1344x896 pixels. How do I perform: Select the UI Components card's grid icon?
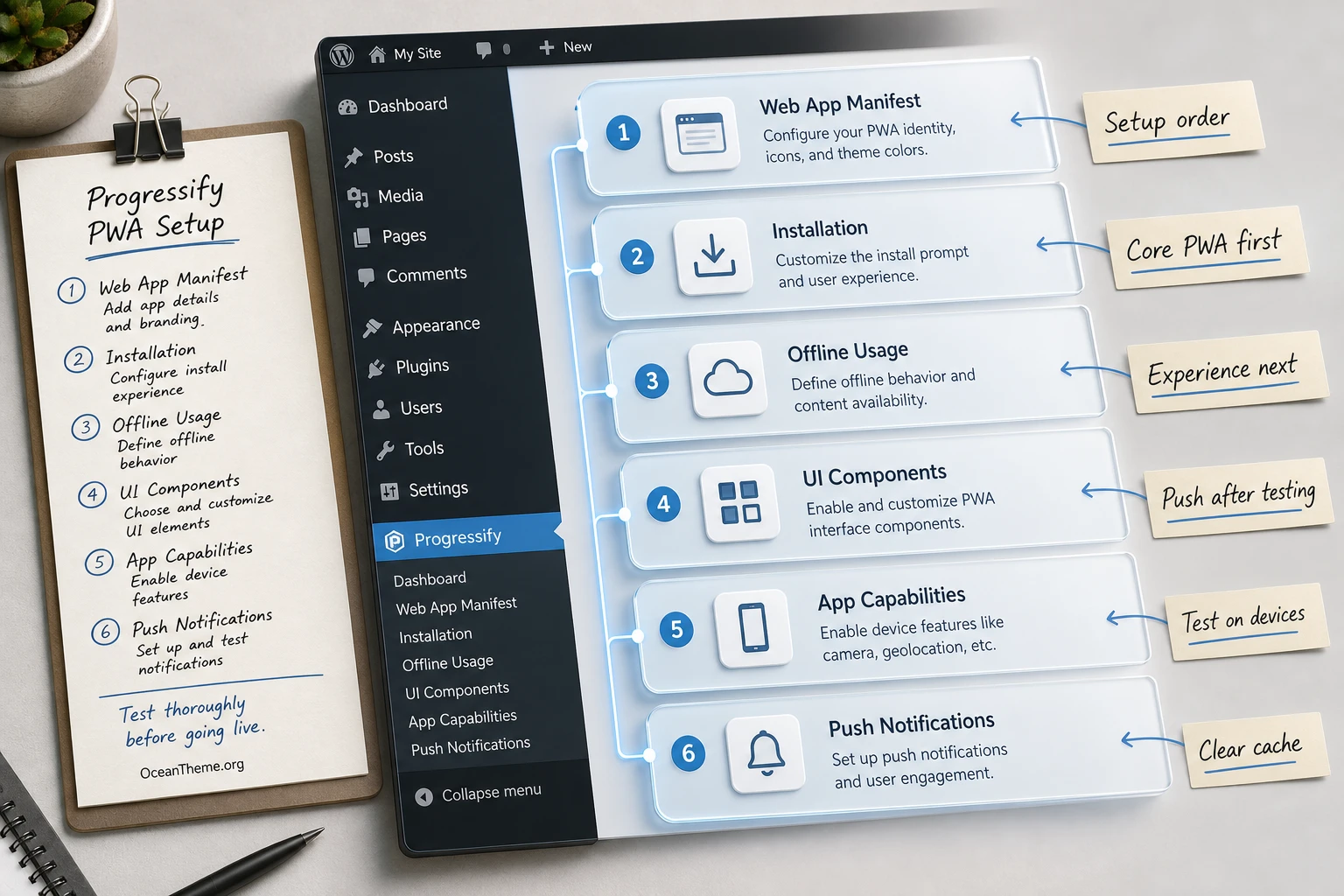click(x=740, y=503)
